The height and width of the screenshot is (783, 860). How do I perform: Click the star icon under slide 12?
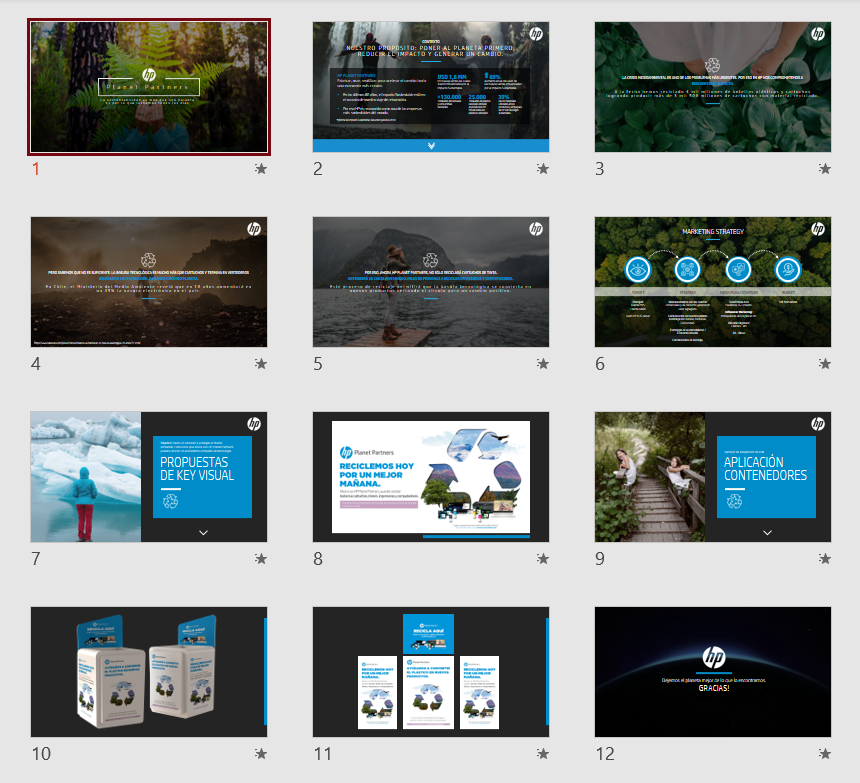(x=825, y=754)
